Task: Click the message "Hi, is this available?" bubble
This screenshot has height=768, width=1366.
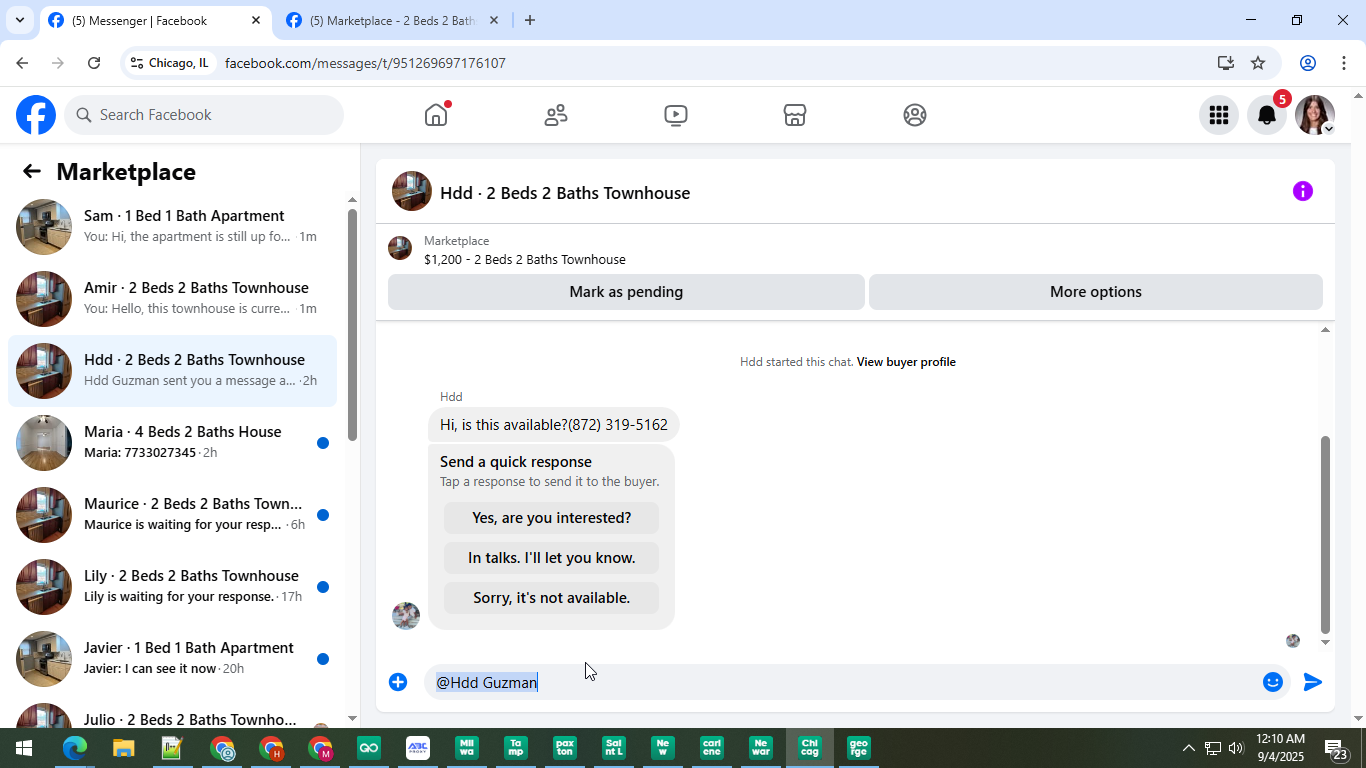Action: pos(554,425)
